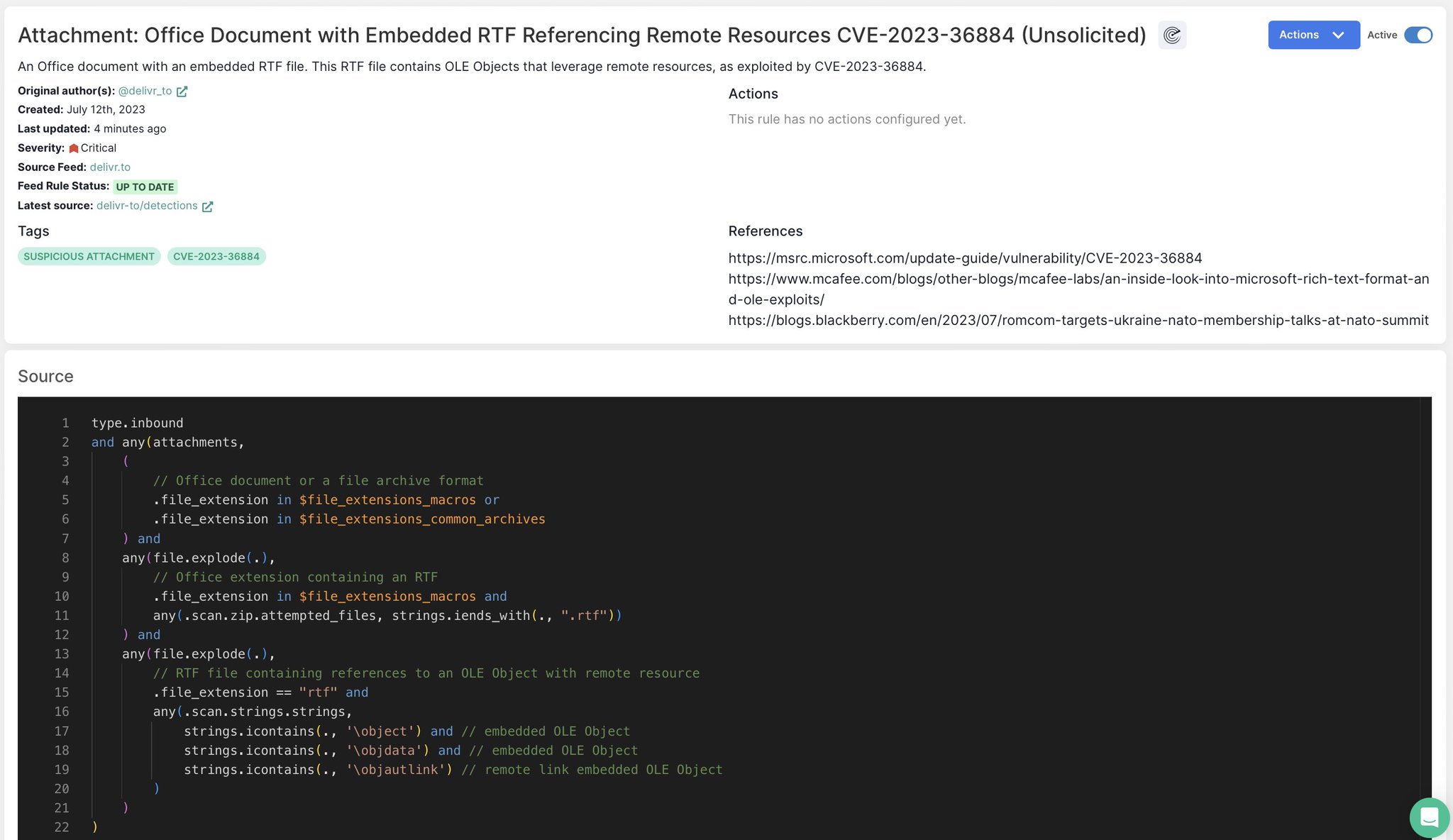Click the red Critical severity flag icon
The image size is (1453, 840).
74,148
